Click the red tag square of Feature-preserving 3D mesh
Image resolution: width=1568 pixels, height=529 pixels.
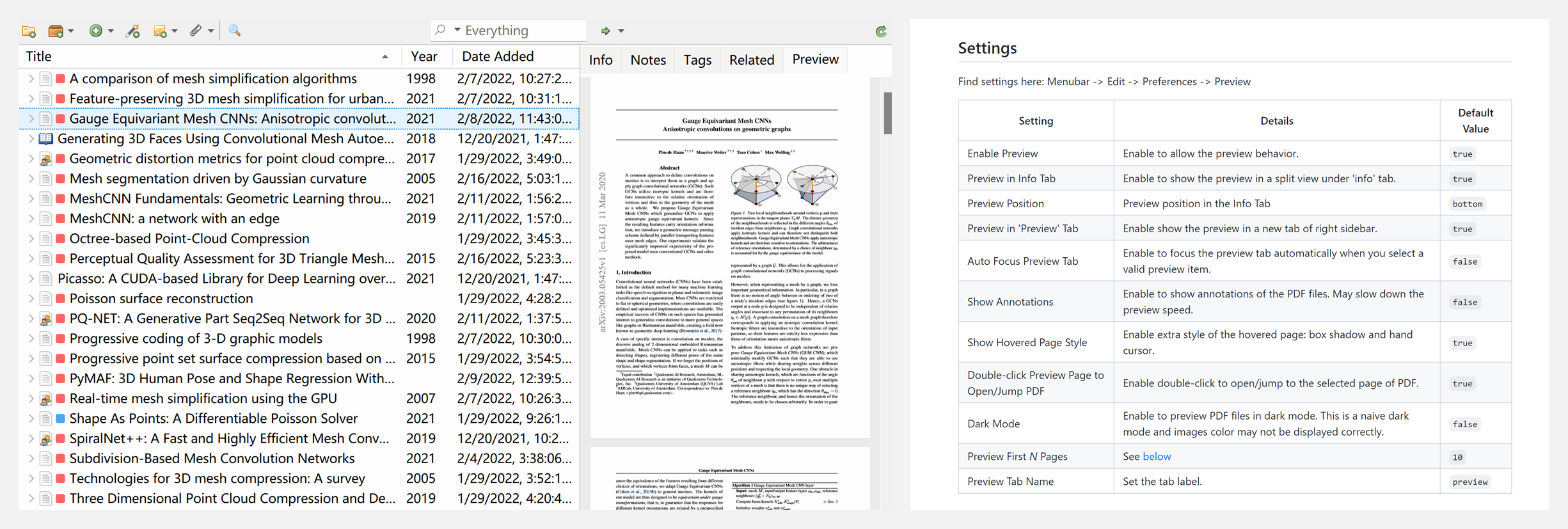61,99
